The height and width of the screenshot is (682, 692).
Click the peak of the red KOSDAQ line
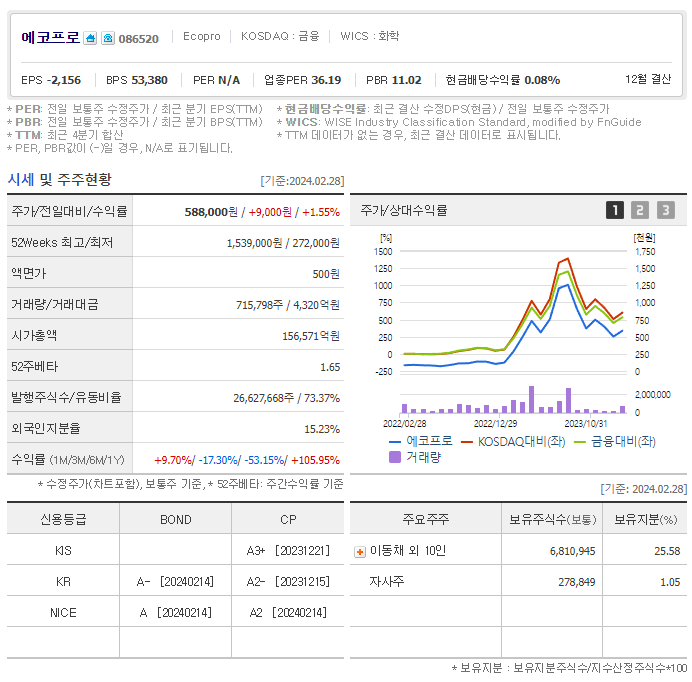coord(568,259)
